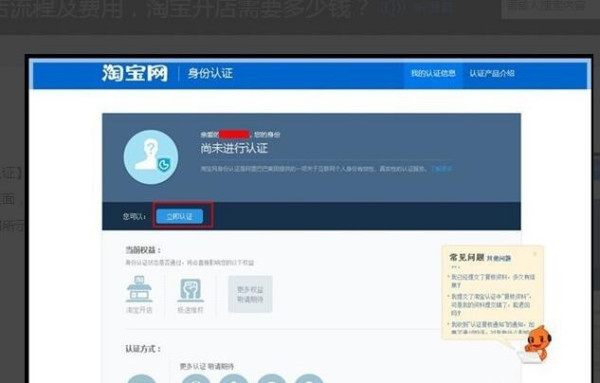Select the first round verification method icon

point(141,379)
